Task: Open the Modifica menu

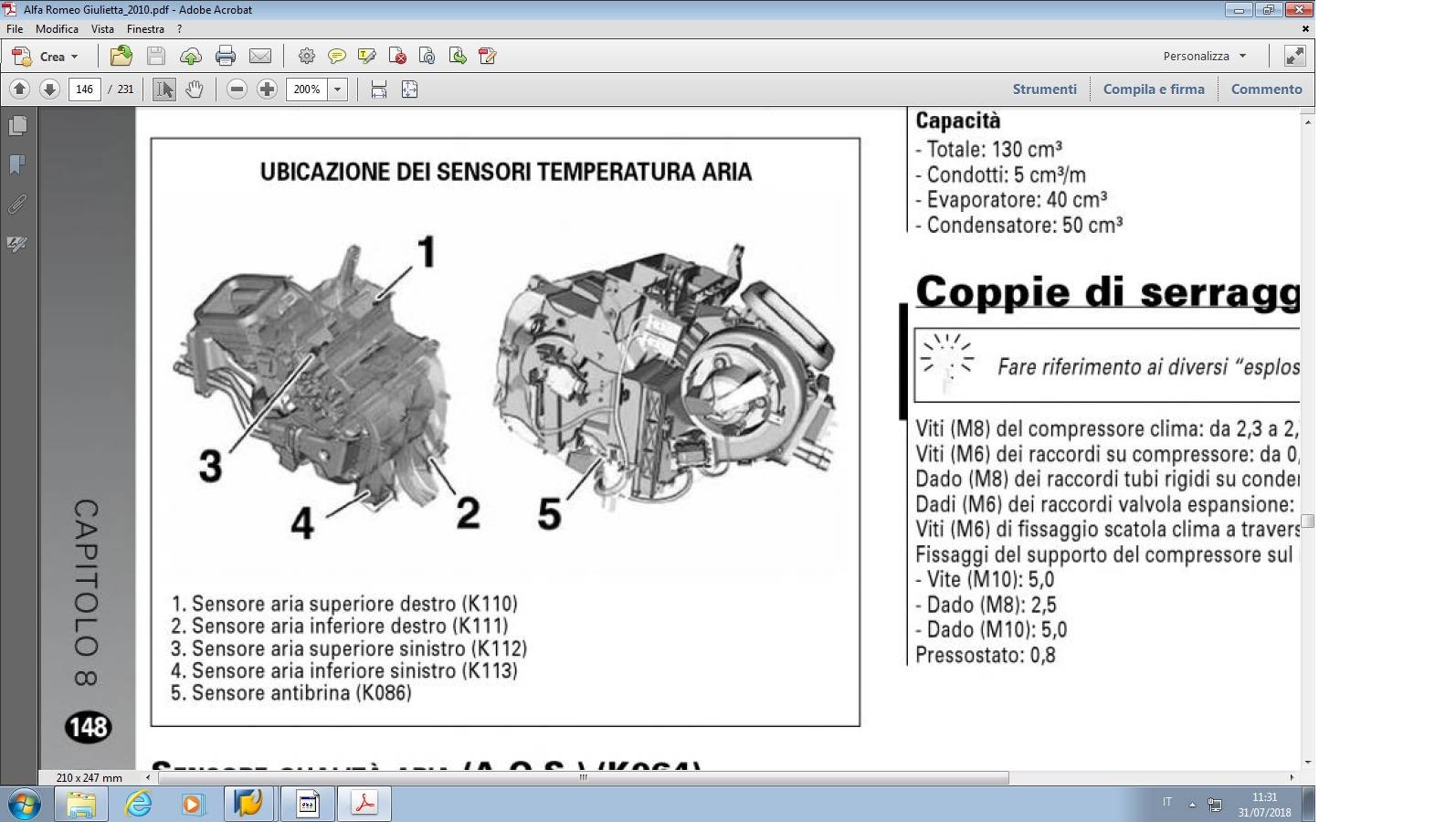Action: (57, 29)
